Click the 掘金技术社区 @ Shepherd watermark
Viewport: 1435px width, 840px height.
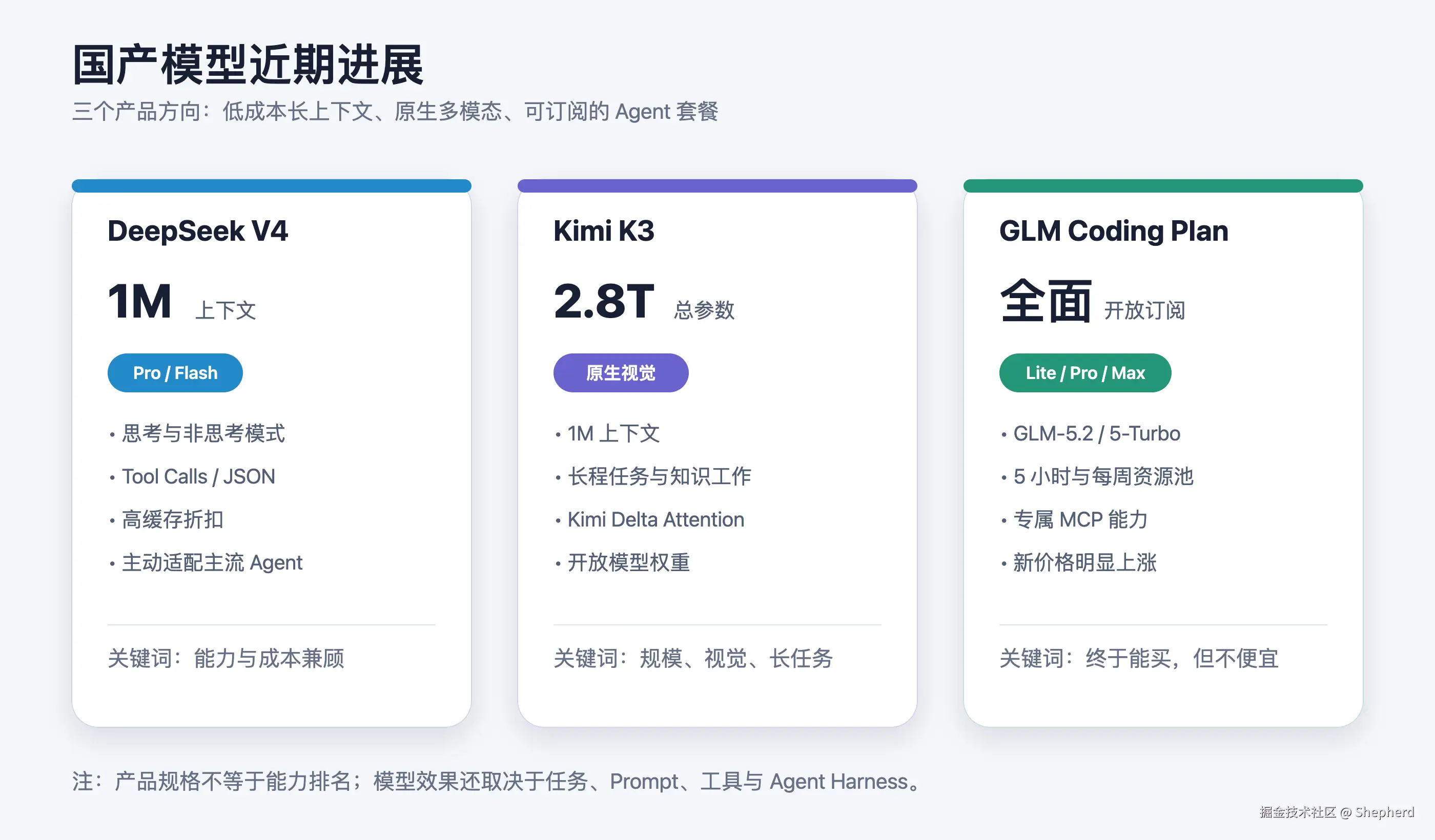(1337, 812)
